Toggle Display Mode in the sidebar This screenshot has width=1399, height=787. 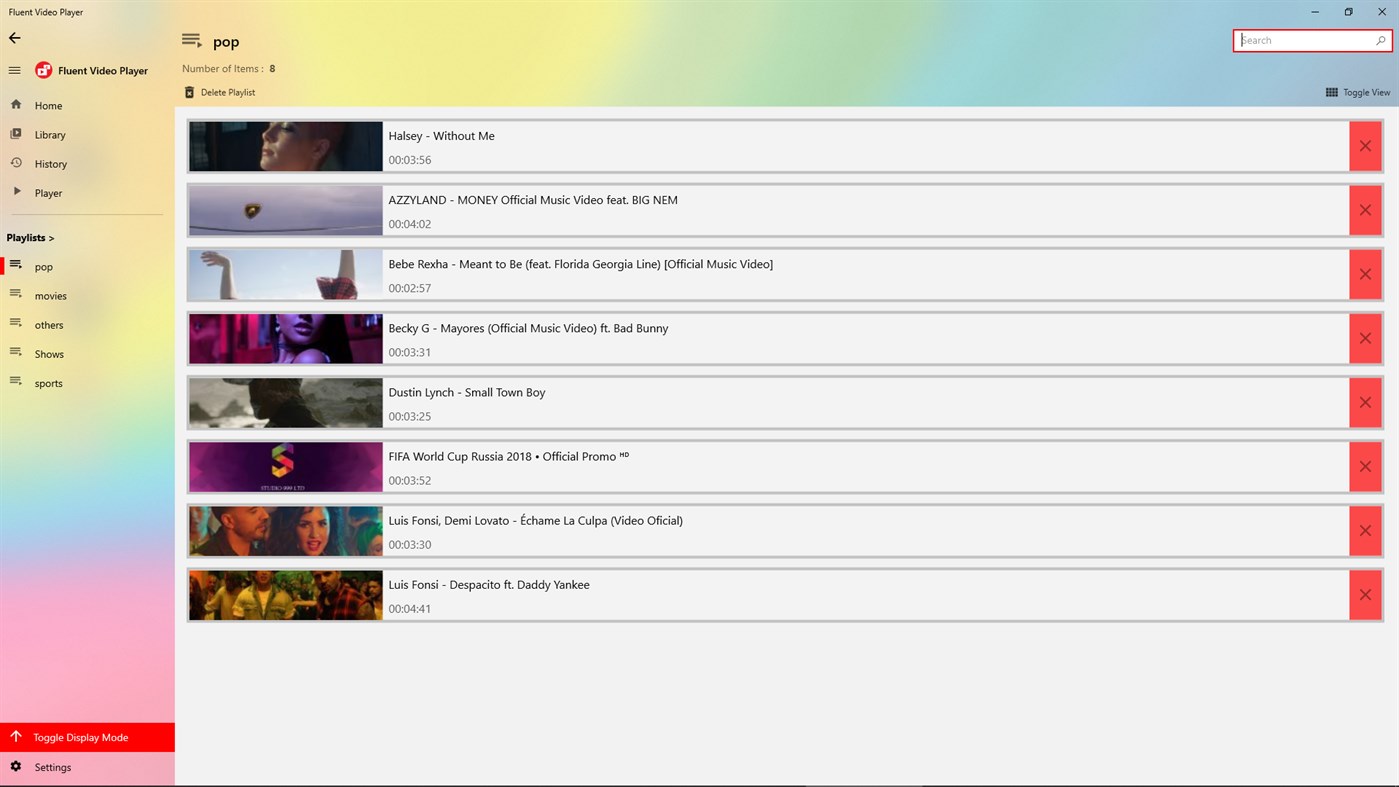80,736
